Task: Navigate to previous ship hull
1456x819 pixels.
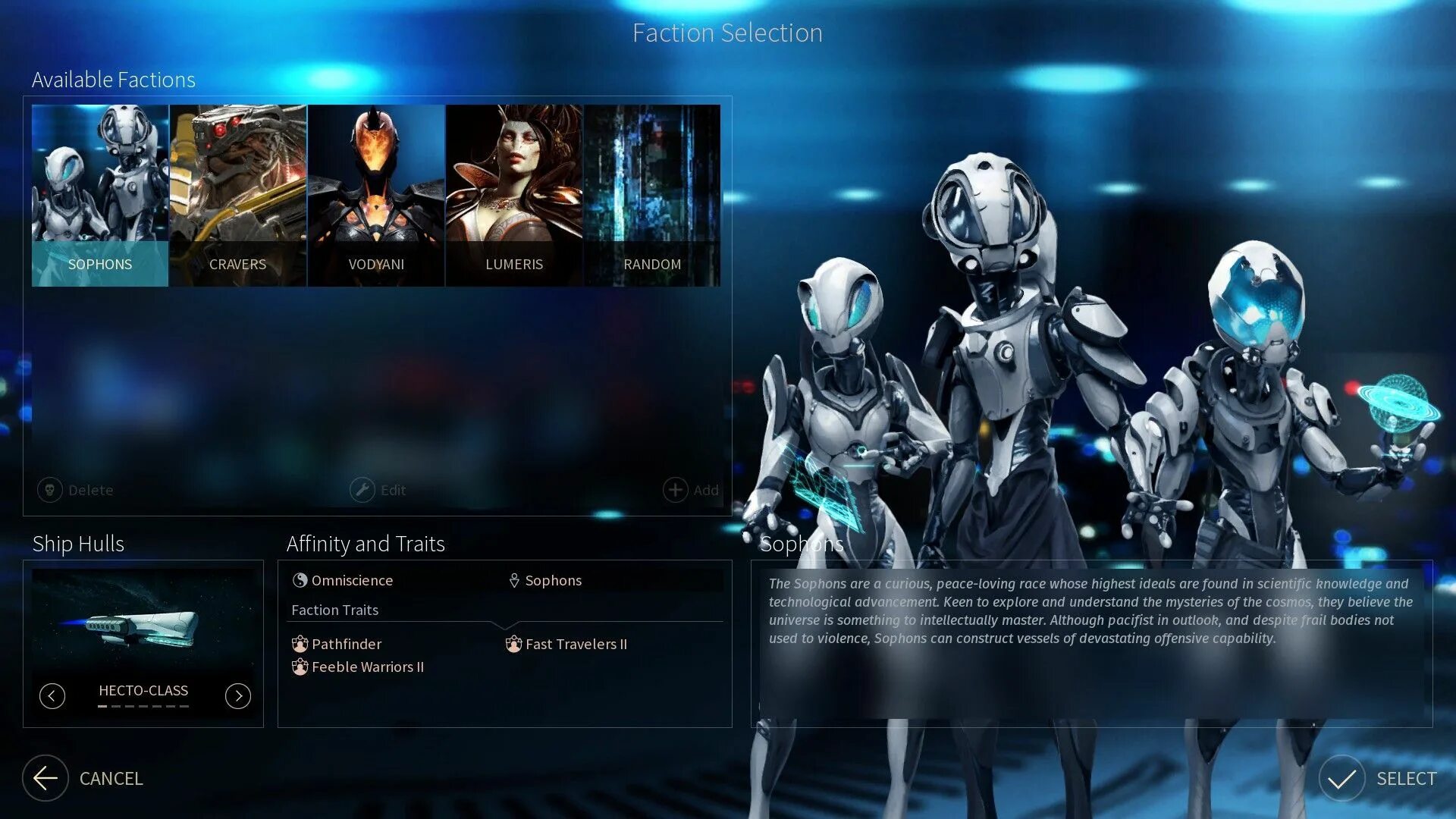Action: pos(49,695)
